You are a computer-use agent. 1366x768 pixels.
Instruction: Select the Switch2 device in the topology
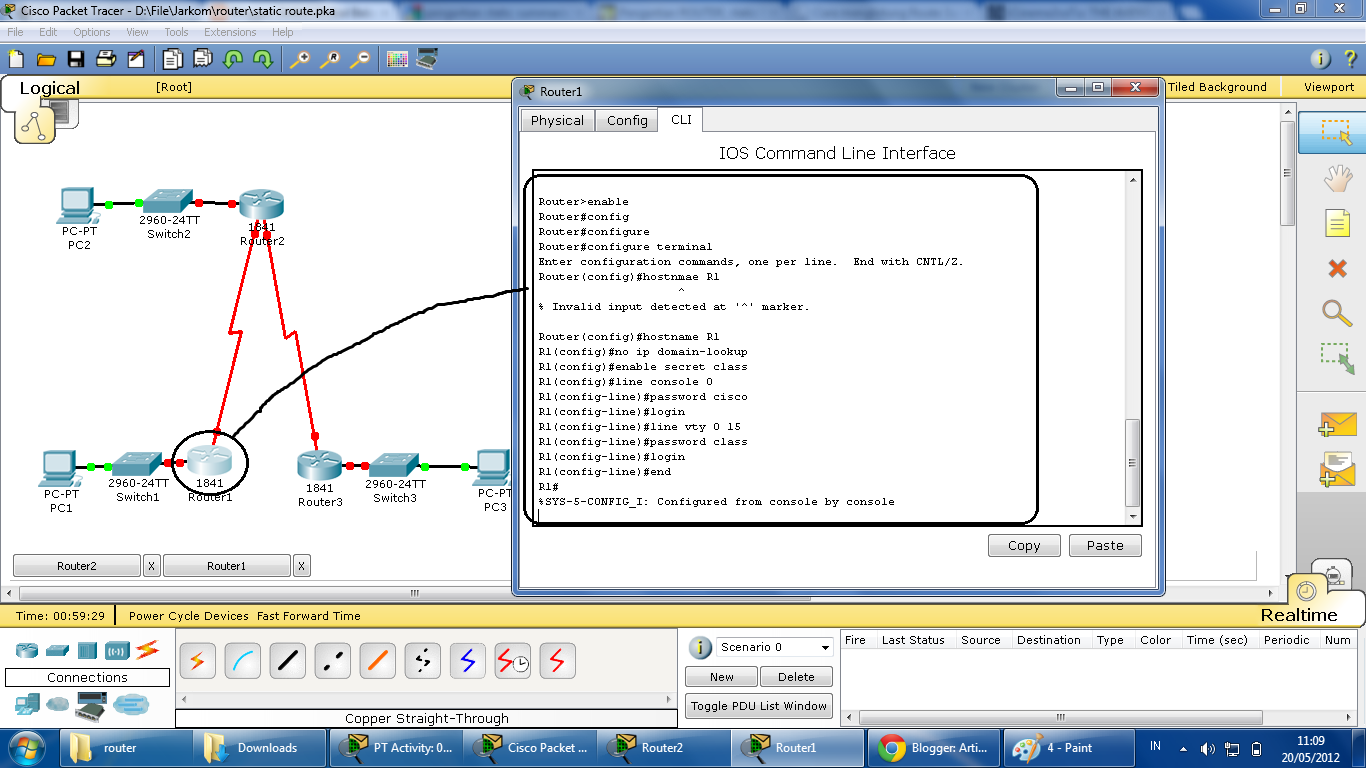pos(168,201)
